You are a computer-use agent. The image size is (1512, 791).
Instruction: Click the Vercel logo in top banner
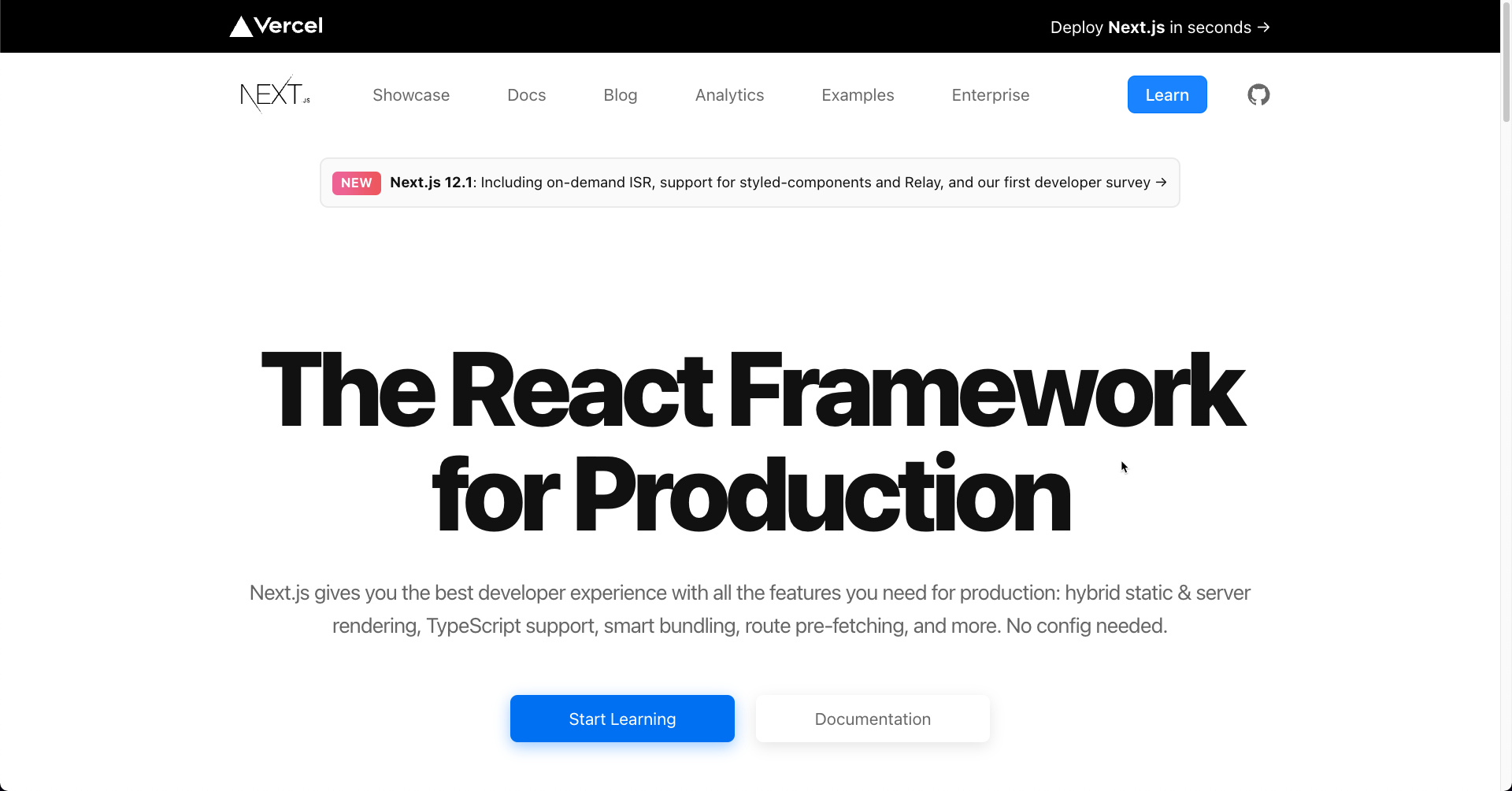click(276, 26)
